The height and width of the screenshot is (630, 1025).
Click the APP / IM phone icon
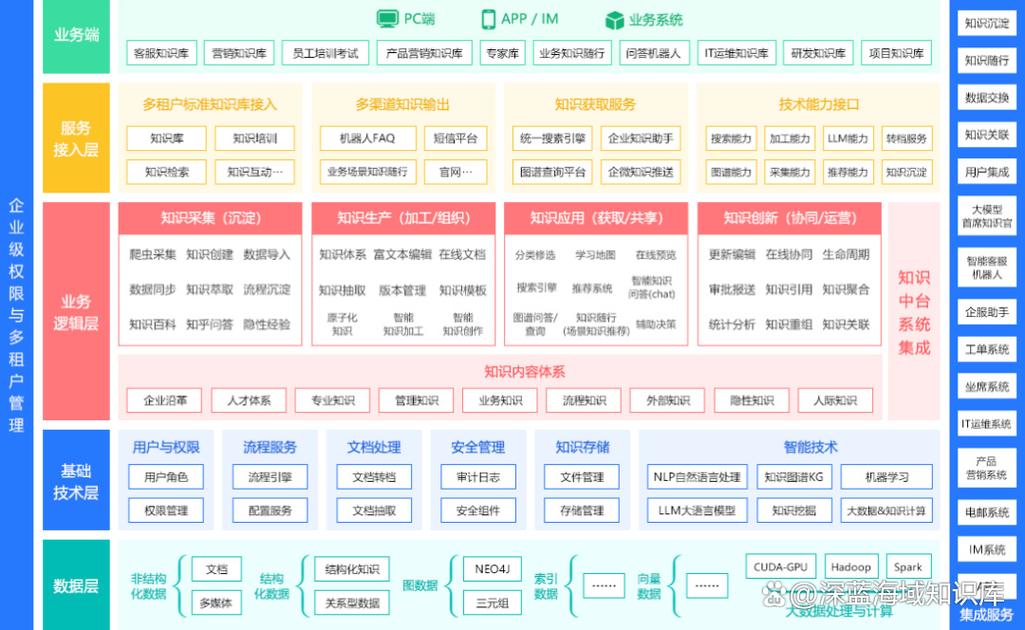coord(488,19)
